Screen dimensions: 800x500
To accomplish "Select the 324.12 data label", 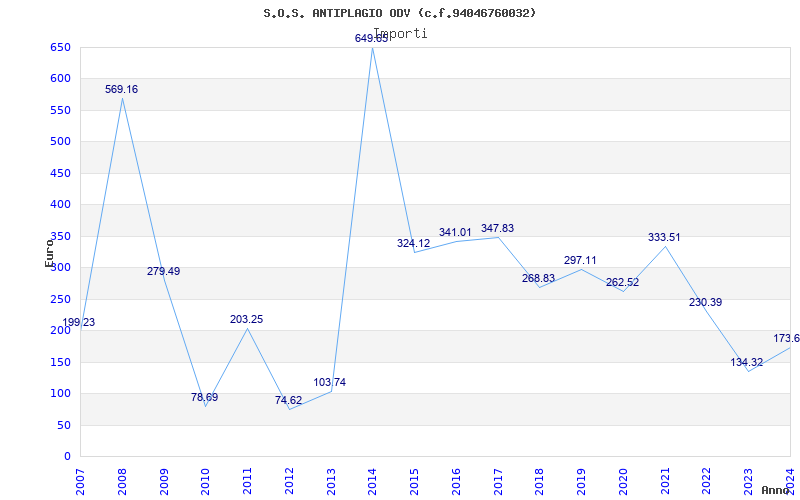I will click(x=413, y=243).
